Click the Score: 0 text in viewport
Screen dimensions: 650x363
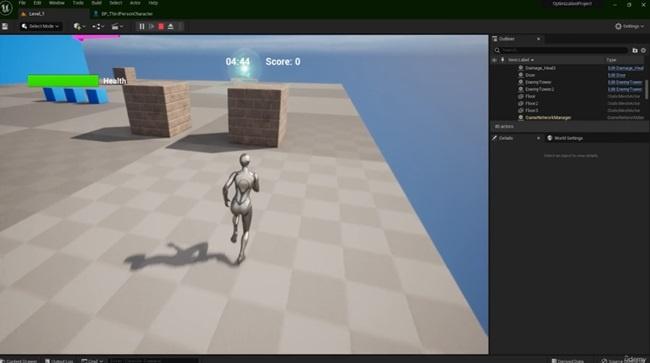click(x=283, y=62)
